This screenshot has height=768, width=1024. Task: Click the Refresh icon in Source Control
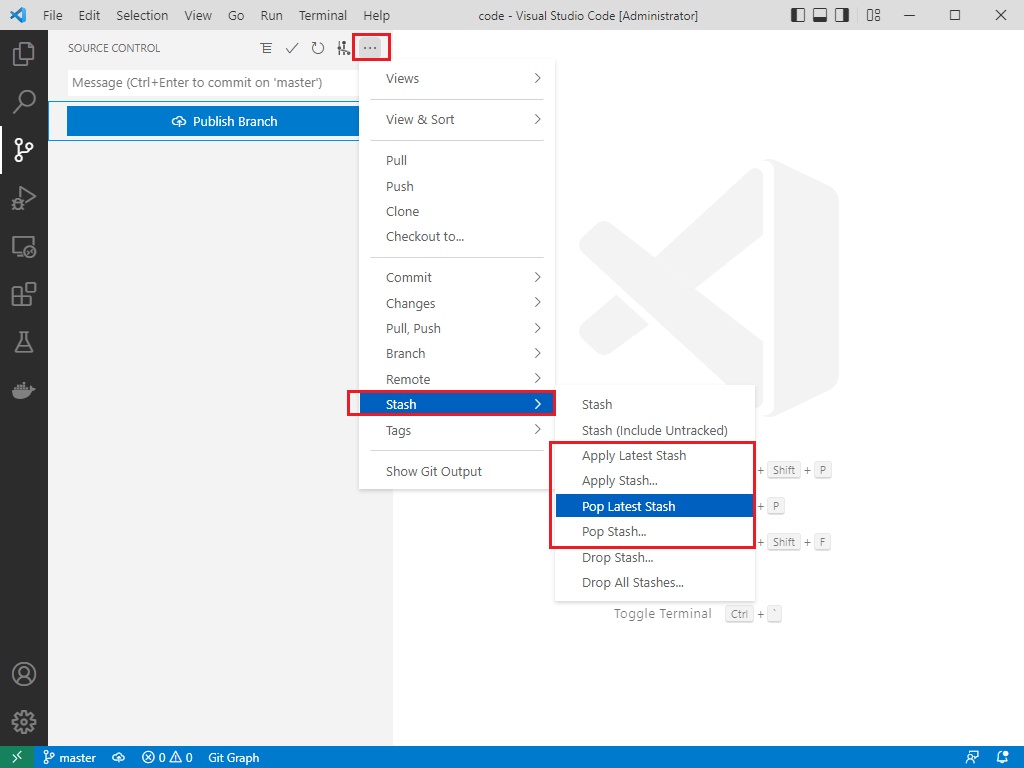(x=317, y=48)
